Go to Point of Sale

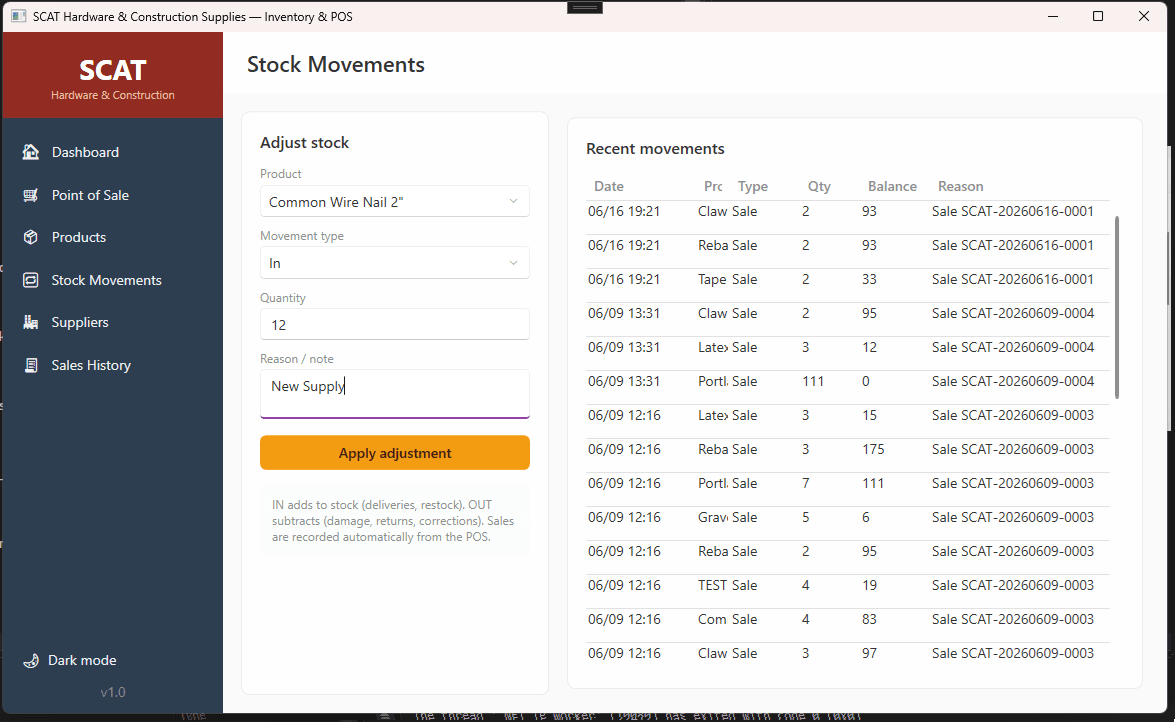(112, 195)
